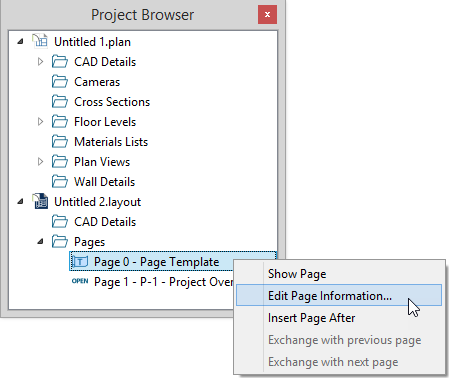Select the Untitled 1.plan label
449x378 pixels.
tap(92, 42)
